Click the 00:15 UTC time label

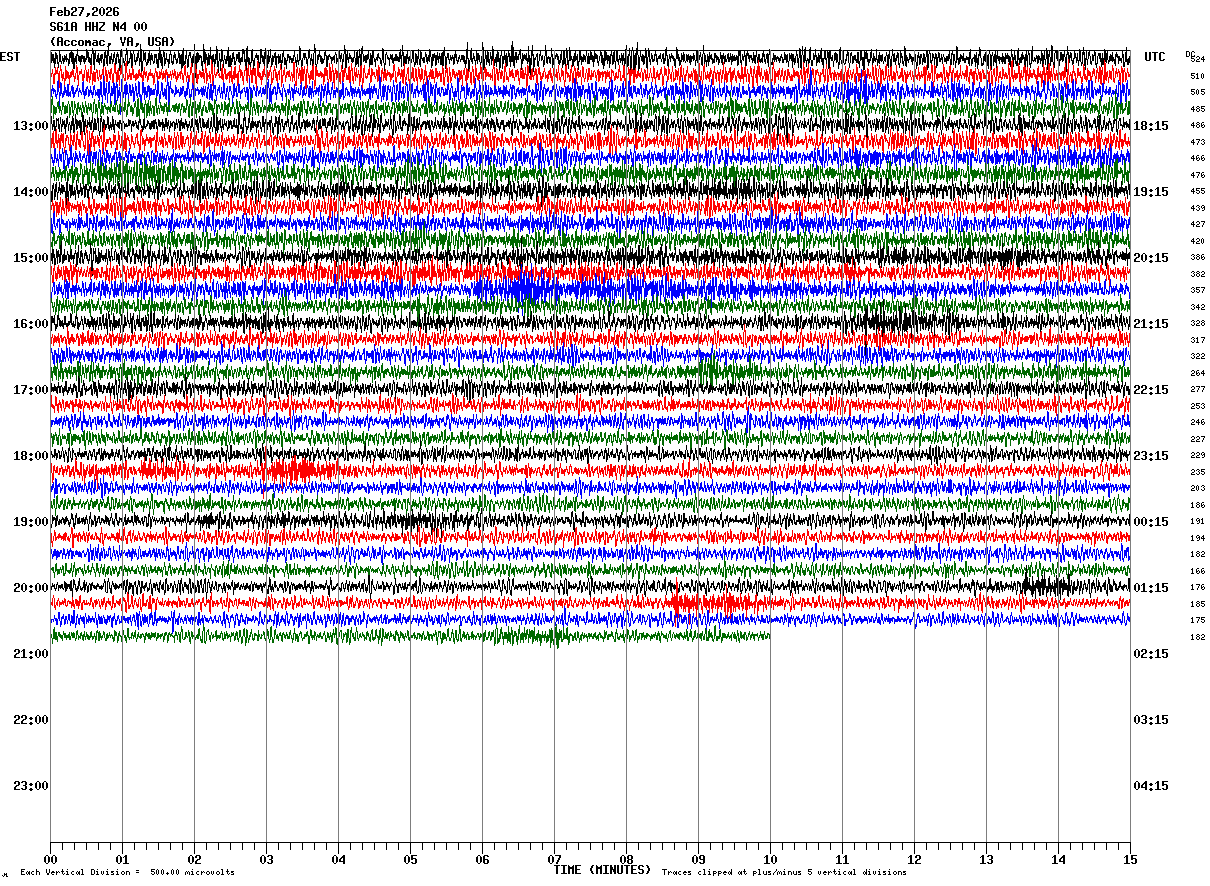[x=1151, y=522]
